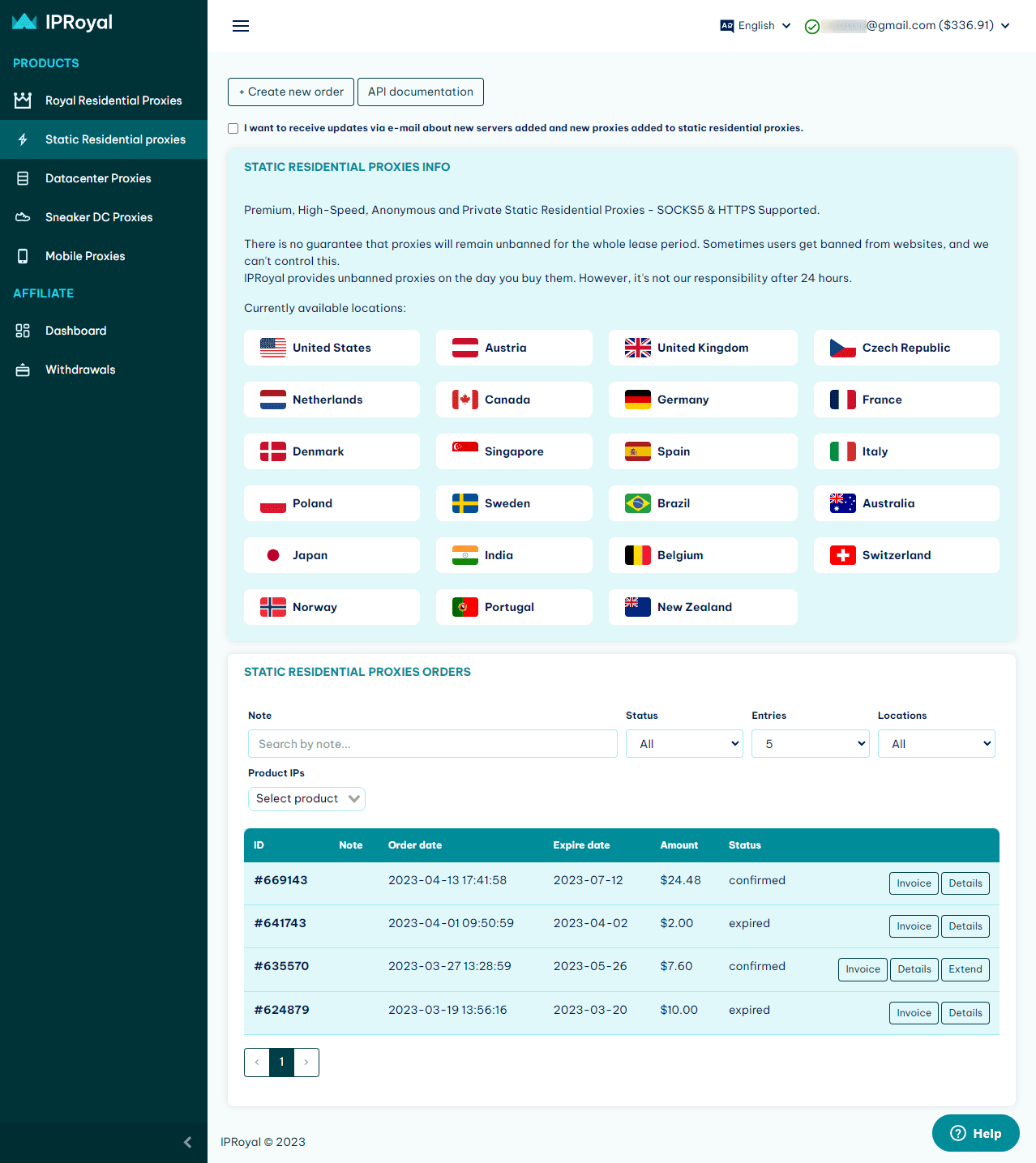This screenshot has width=1036, height=1163.
Task: Click the Canada flag icon
Action: [465, 400]
